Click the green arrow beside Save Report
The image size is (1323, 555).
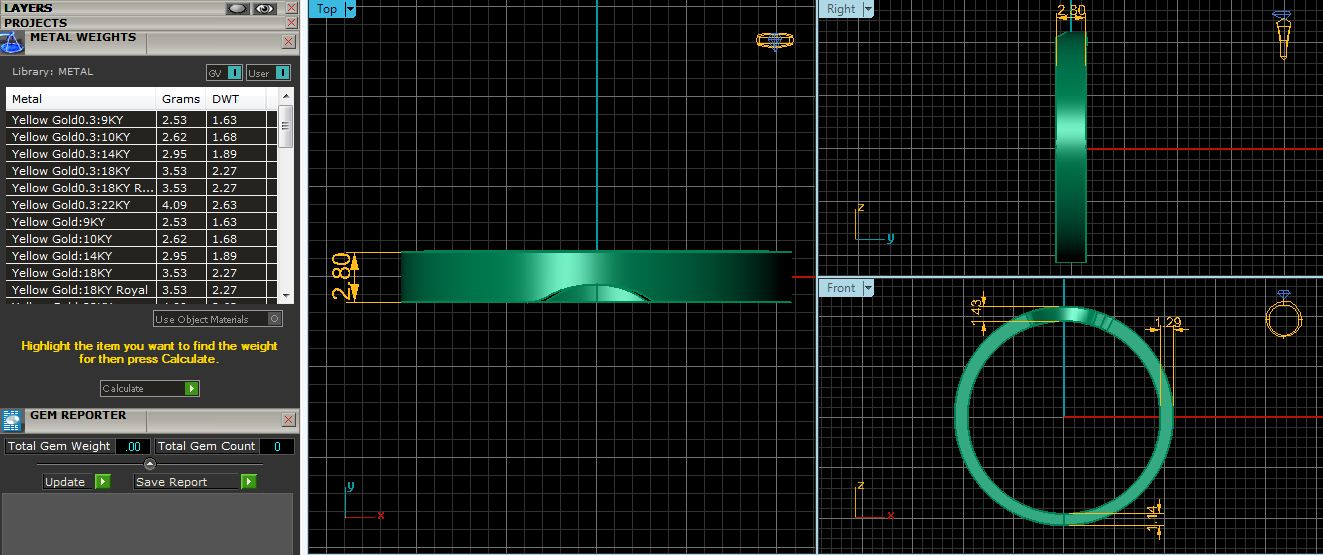point(248,482)
